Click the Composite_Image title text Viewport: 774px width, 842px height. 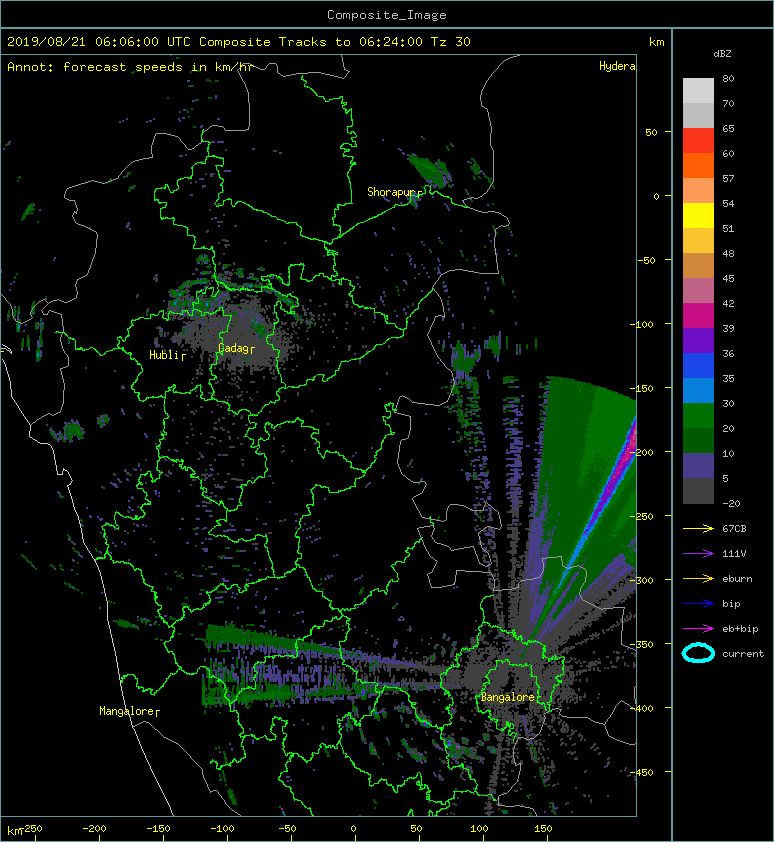[387, 14]
